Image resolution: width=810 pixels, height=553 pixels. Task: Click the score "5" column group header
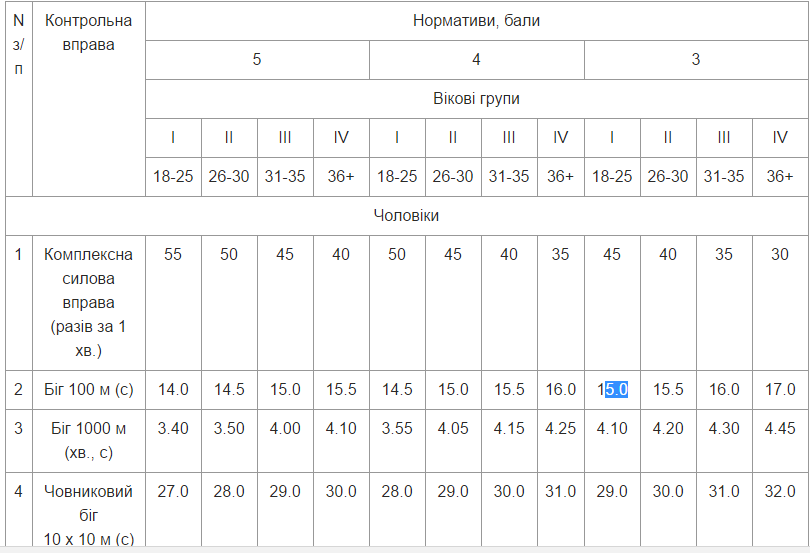pyautogui.click(x=257, y=59)
